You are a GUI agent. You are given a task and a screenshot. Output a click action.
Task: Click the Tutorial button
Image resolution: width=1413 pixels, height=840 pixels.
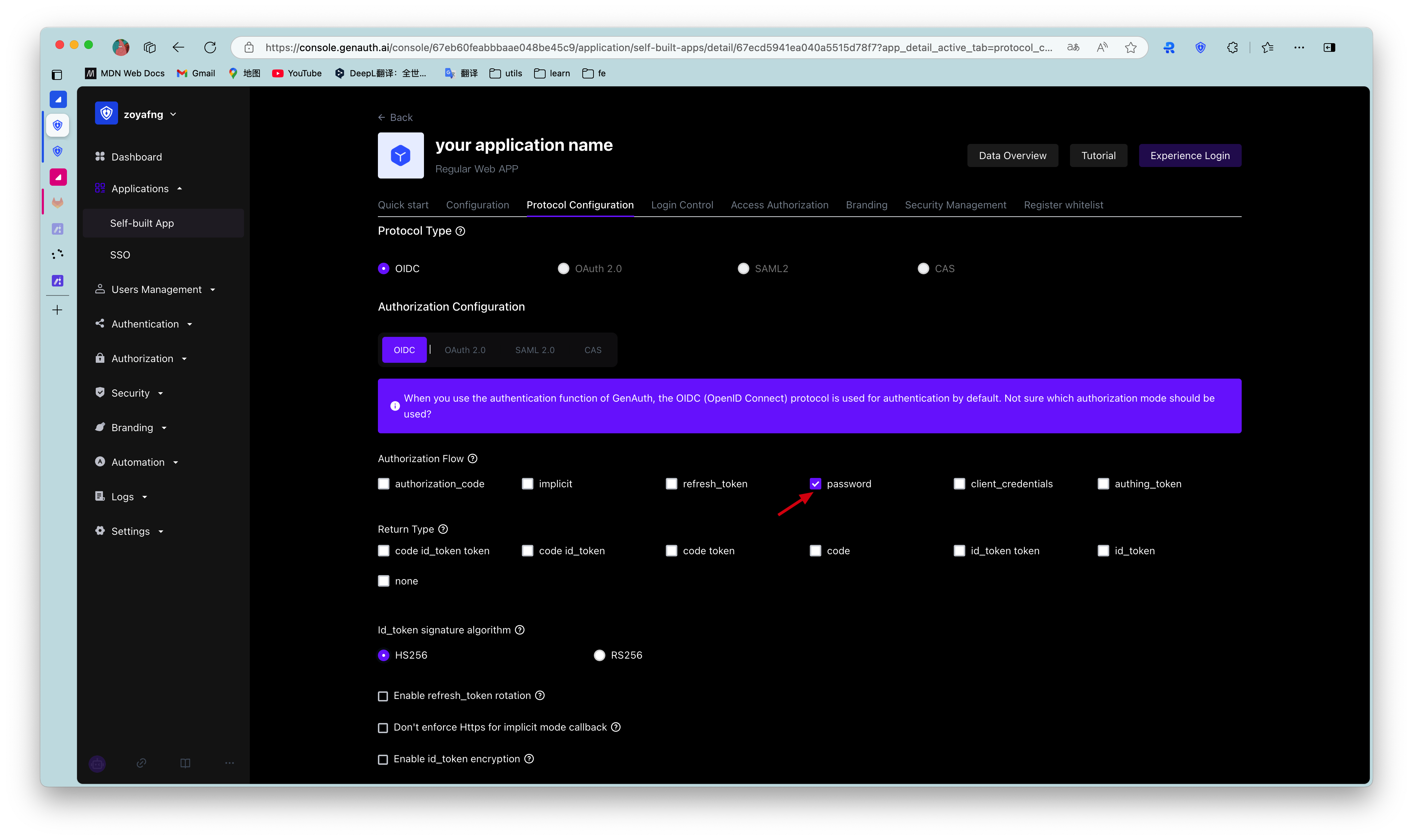1098,156
